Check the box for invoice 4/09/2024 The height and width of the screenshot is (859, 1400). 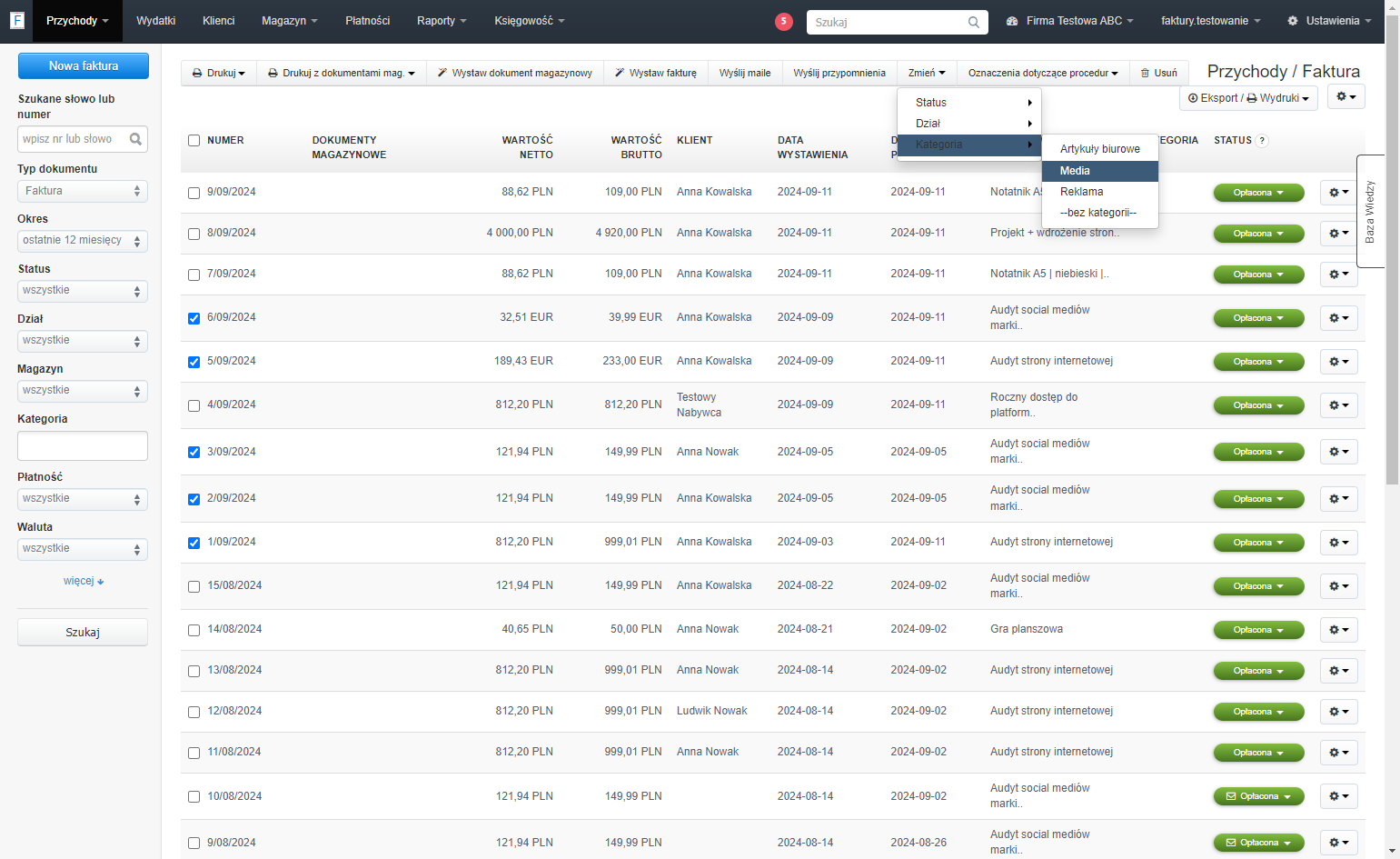pos(194,405)
